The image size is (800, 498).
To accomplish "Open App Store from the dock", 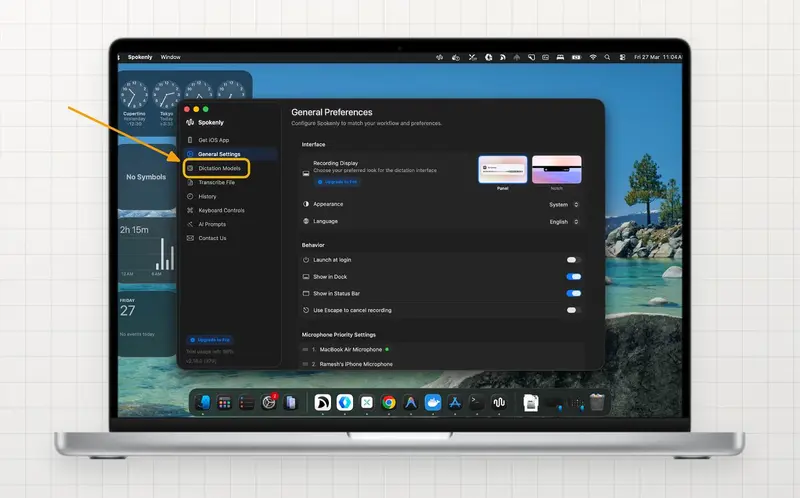I will (x=455, y=403).
